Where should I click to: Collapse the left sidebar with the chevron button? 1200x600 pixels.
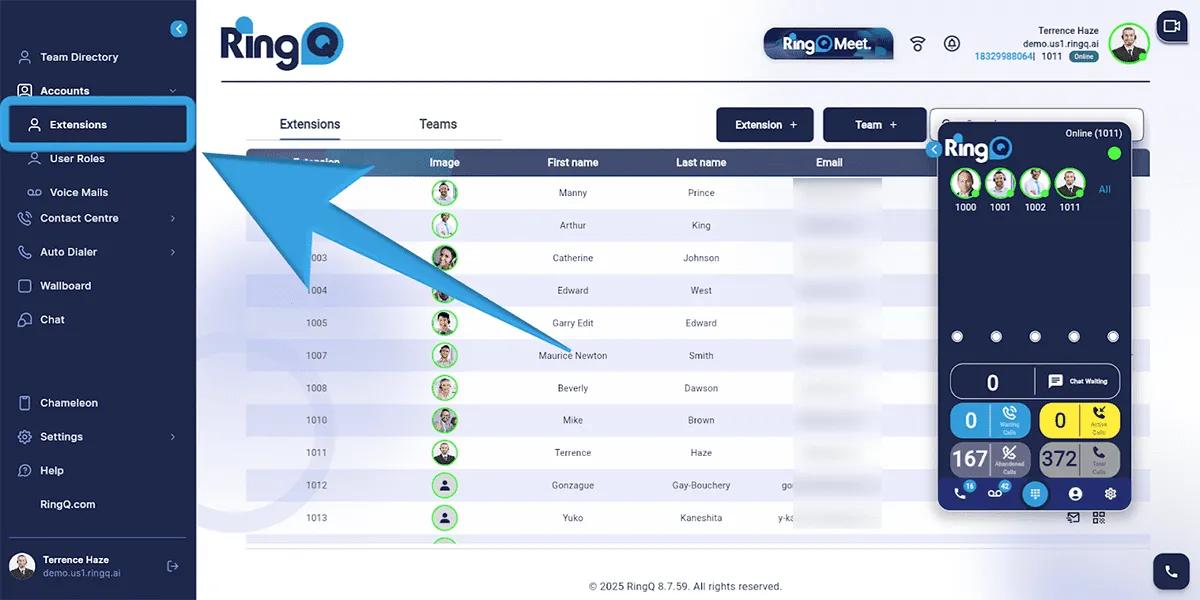[179, 29]
